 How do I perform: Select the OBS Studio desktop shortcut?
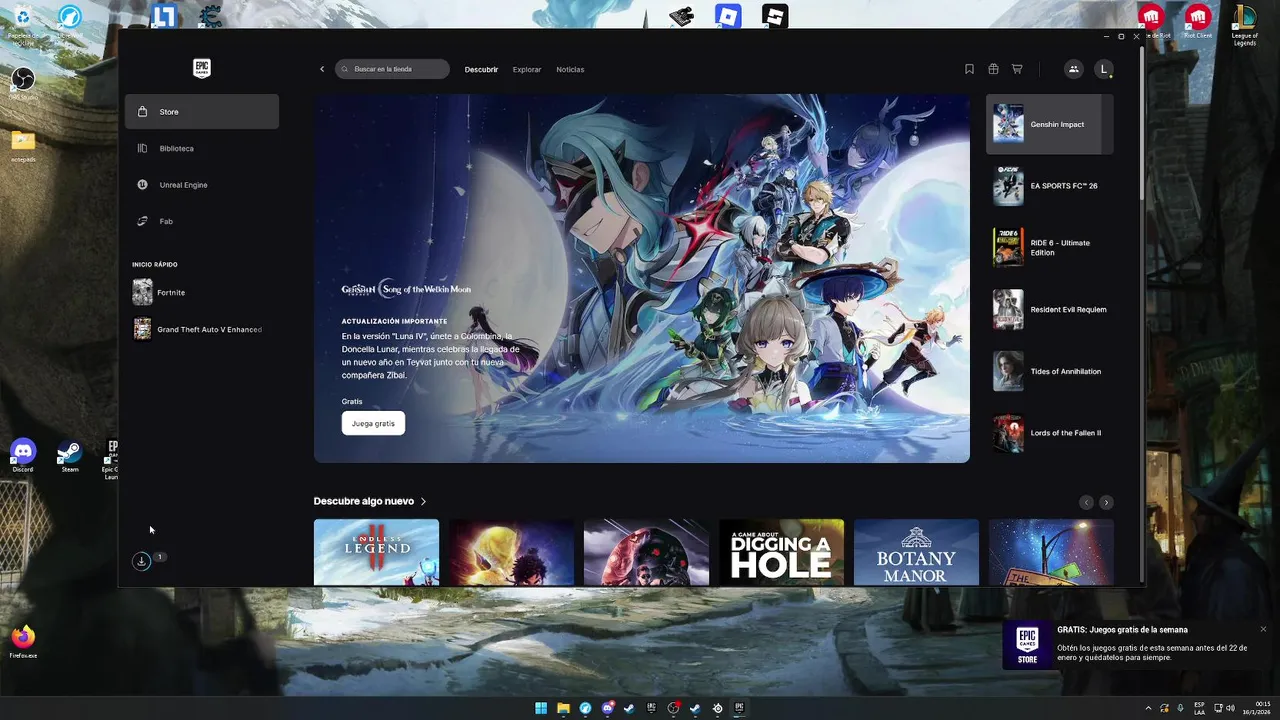[x=23, y=83]
